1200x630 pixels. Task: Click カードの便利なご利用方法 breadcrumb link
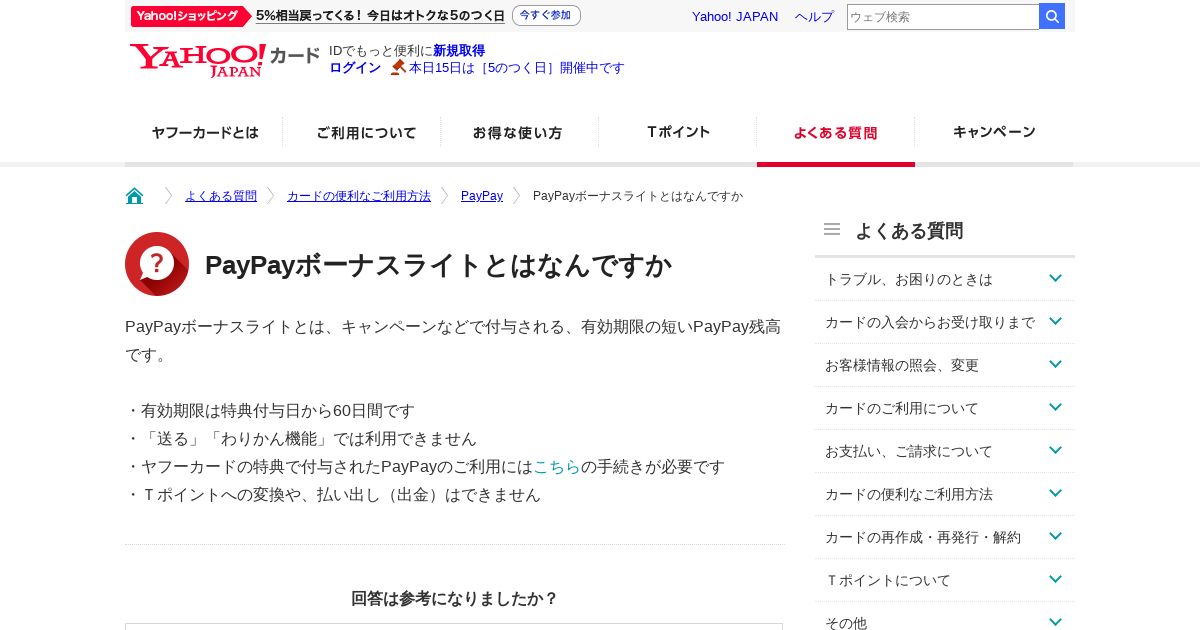pyautogui.click(x=359, y=196)
